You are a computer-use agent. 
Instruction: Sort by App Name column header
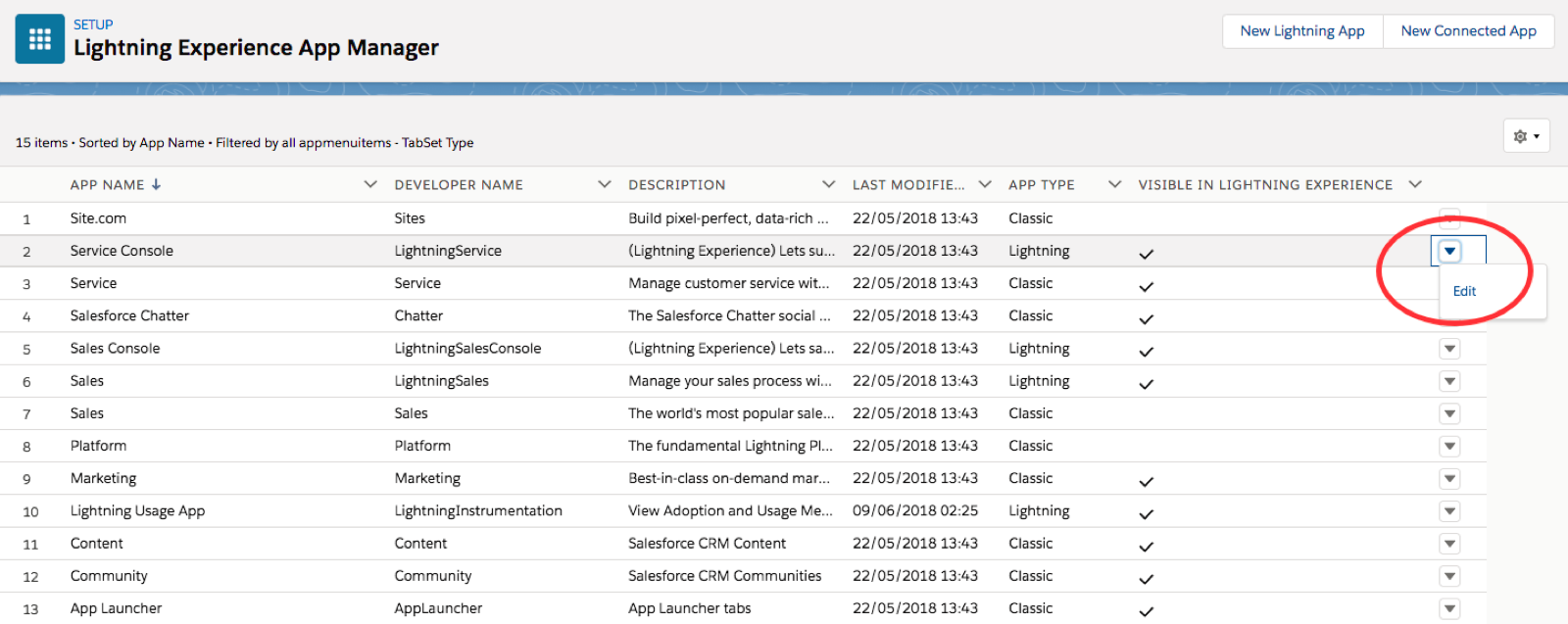tap(115, 184)
